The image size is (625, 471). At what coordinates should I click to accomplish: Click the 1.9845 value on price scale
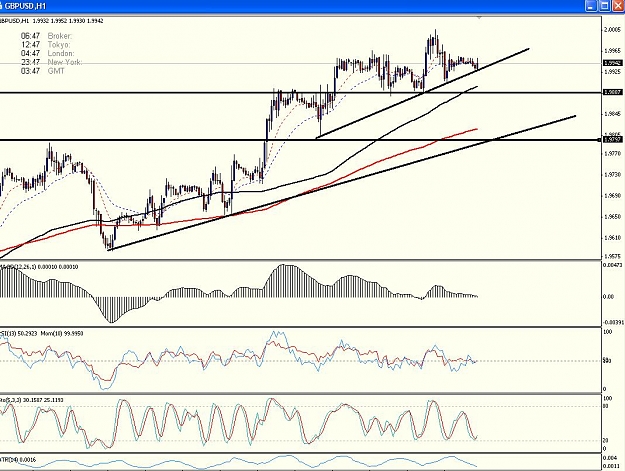point(613,114)
